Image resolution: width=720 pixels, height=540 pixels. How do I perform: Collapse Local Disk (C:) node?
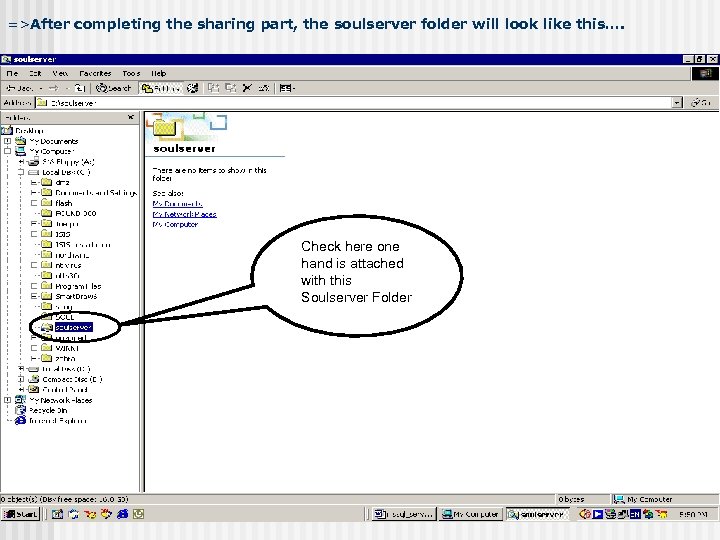[x=21, y=172]
